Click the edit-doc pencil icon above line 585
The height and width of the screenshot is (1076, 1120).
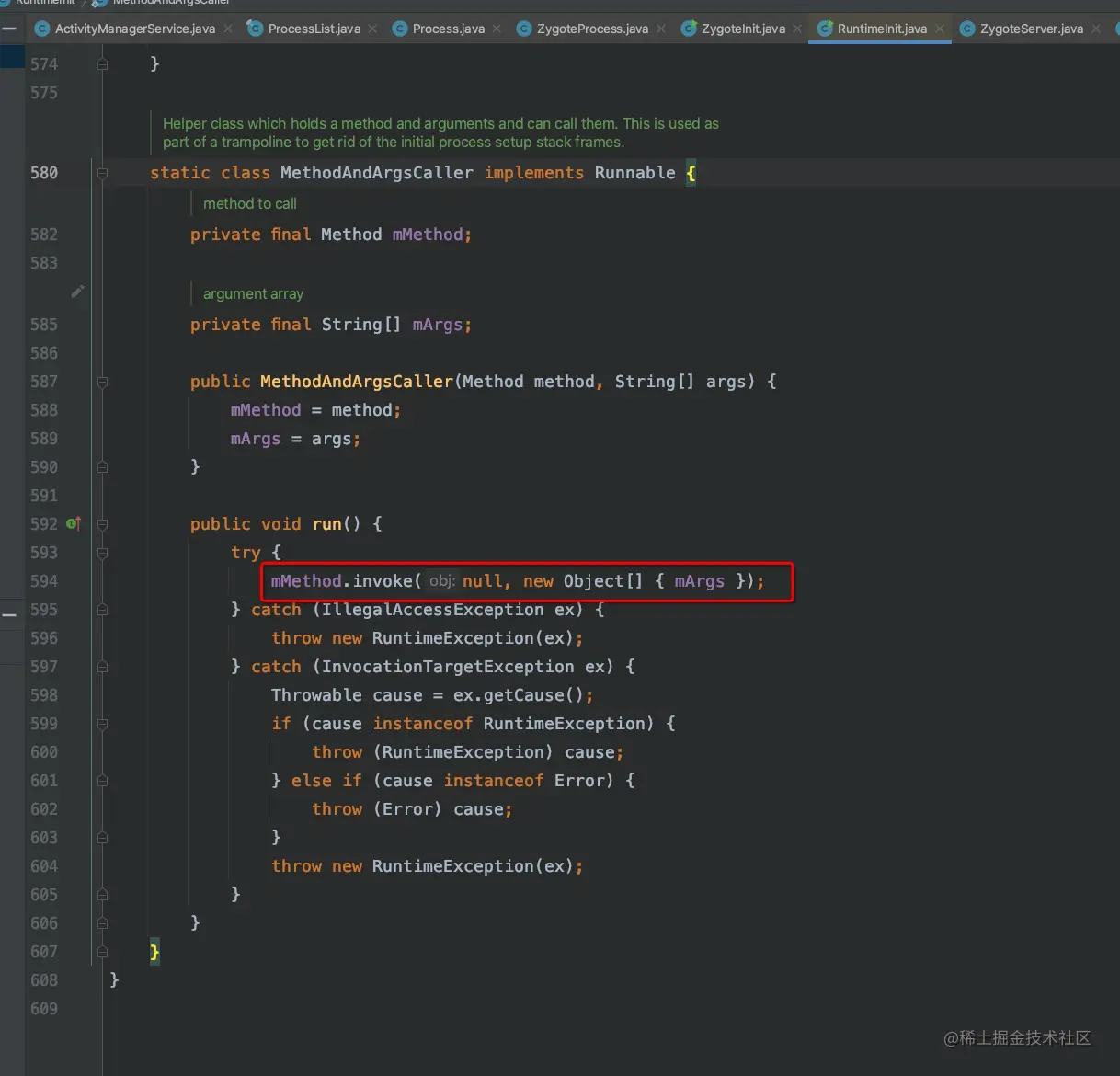[x=77, y=292]
